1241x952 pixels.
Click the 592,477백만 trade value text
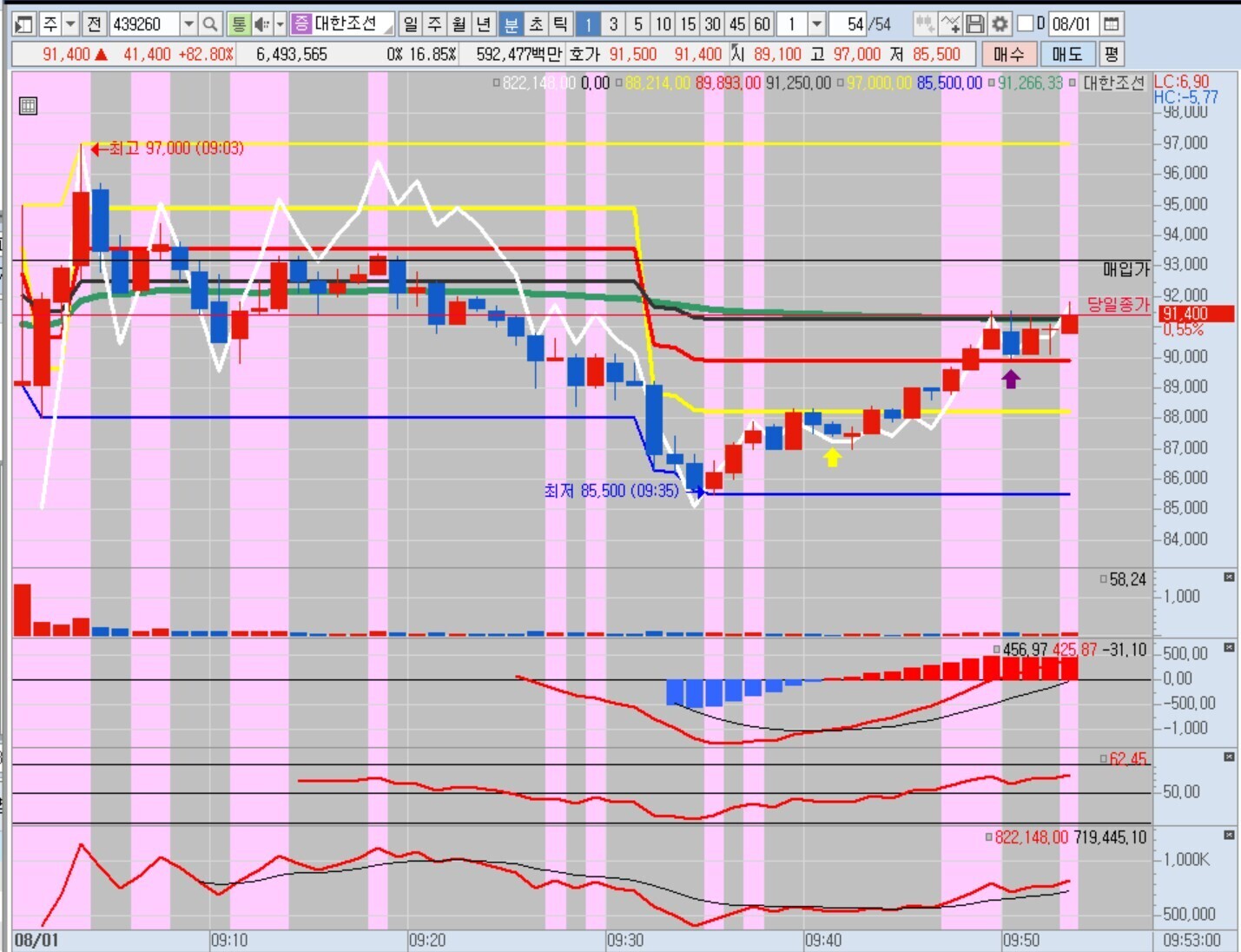click(518, 54)
